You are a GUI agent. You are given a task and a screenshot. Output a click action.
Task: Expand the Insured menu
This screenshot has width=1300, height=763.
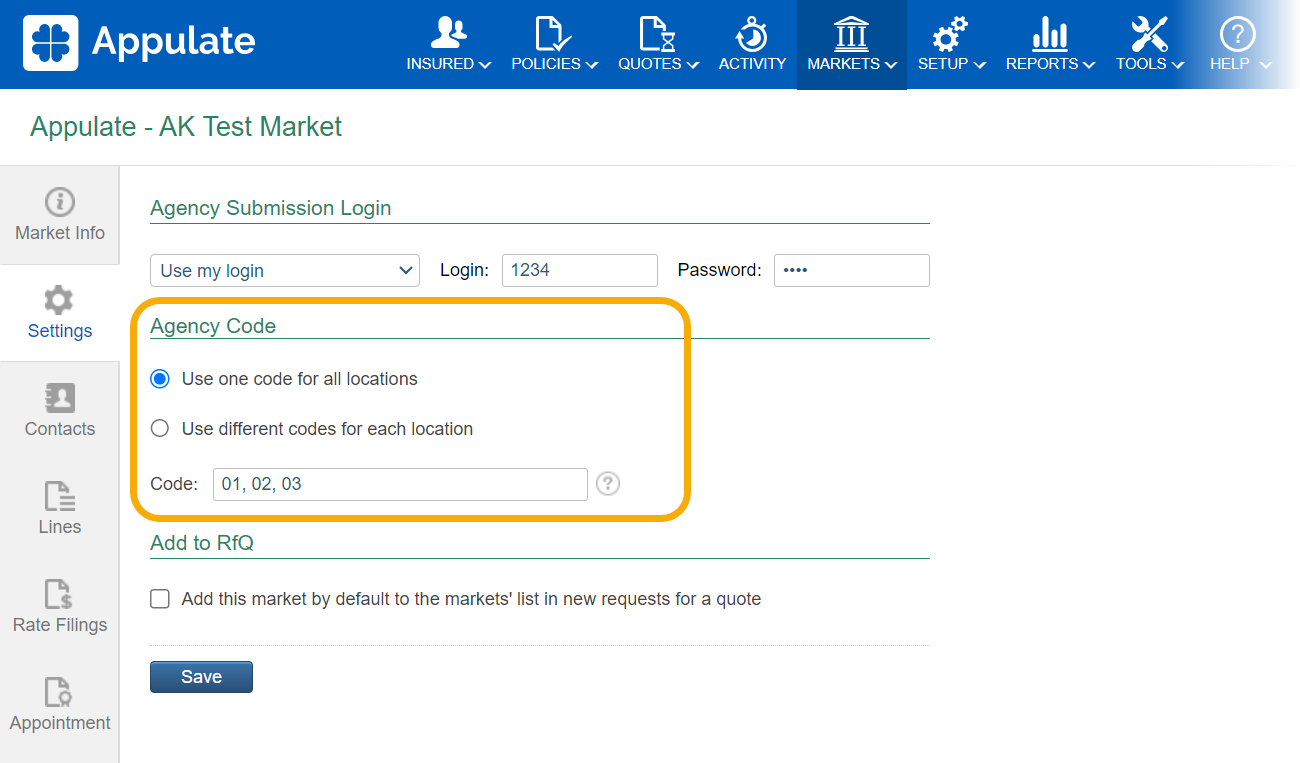pyautogui.click(x=448, y=44)
